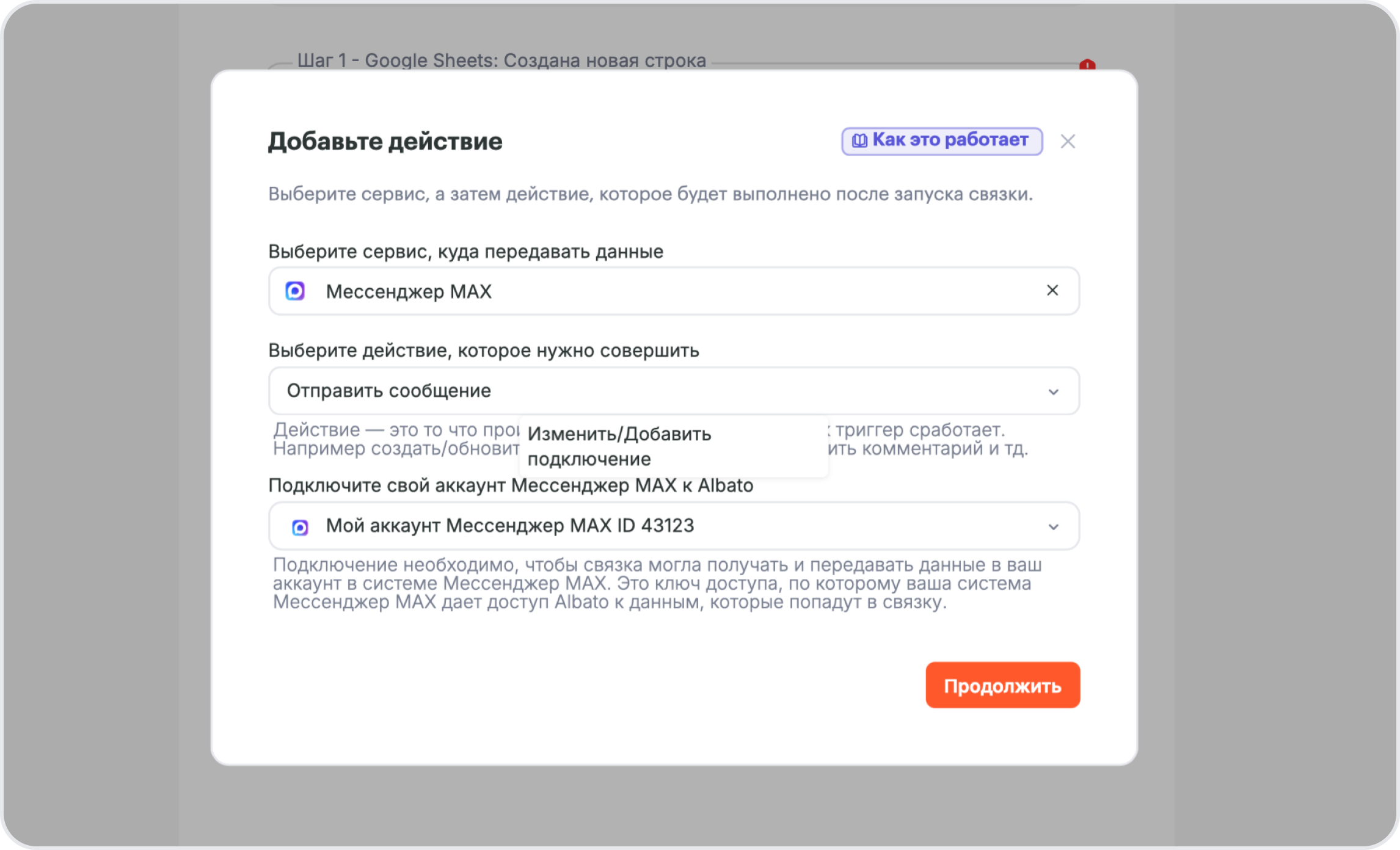This screenshot has height=850, width=1400.
Task: Click the 'Добавьте действие' dialog title
Action: 385,142
